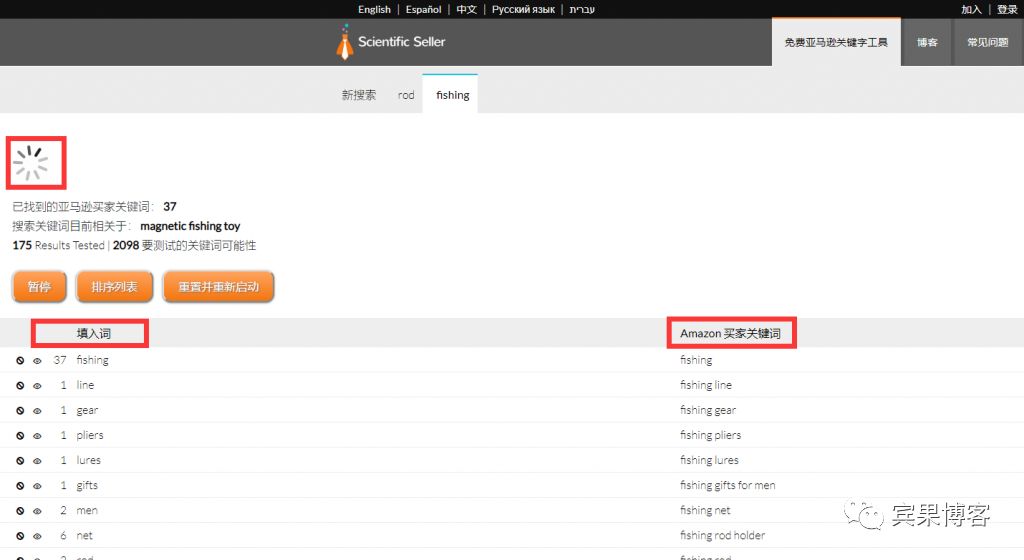Toggle eye icon for 'fishing' row

37,360
